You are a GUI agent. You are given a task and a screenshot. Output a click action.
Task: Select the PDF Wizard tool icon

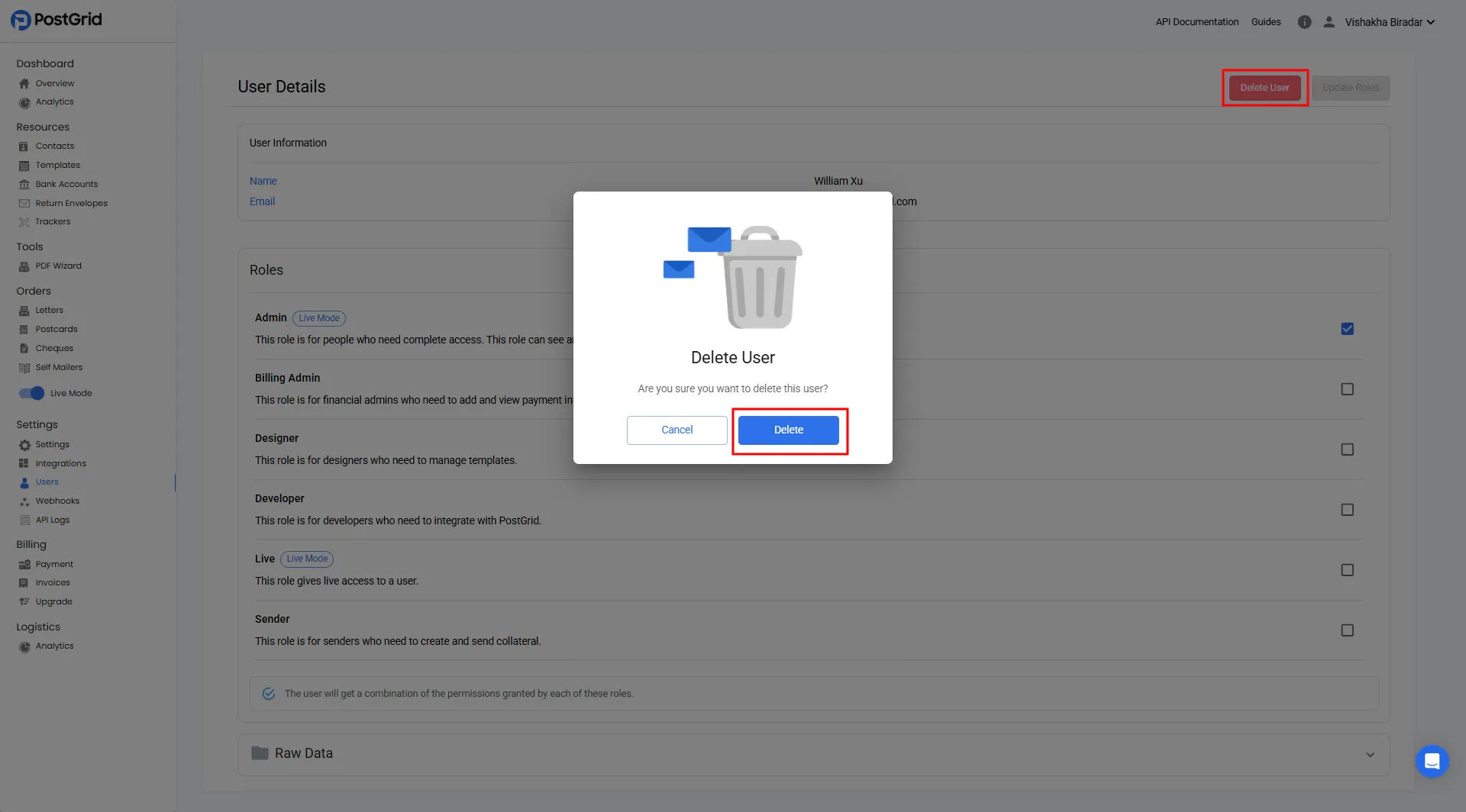click(24, 266)
